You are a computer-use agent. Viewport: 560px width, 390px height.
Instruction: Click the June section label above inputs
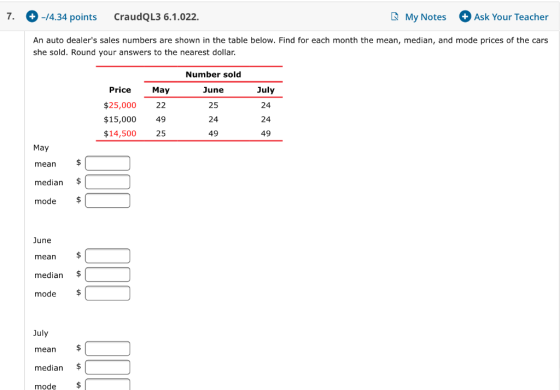[42, 240]
